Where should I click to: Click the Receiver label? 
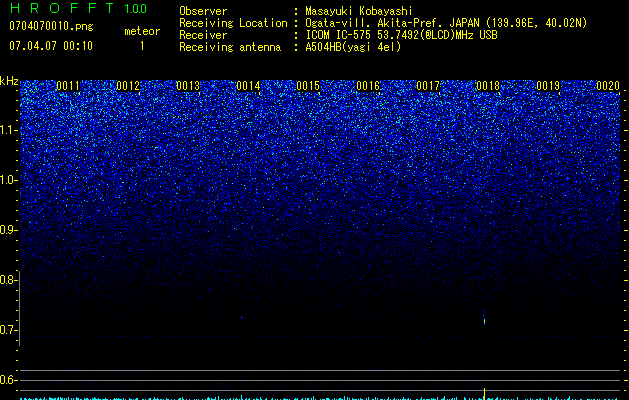pos(203,35)
